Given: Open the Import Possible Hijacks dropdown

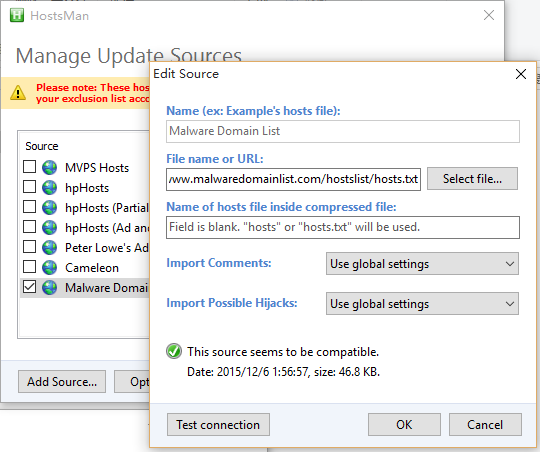Looking at the screenshot, I should [x=422, y=304].
